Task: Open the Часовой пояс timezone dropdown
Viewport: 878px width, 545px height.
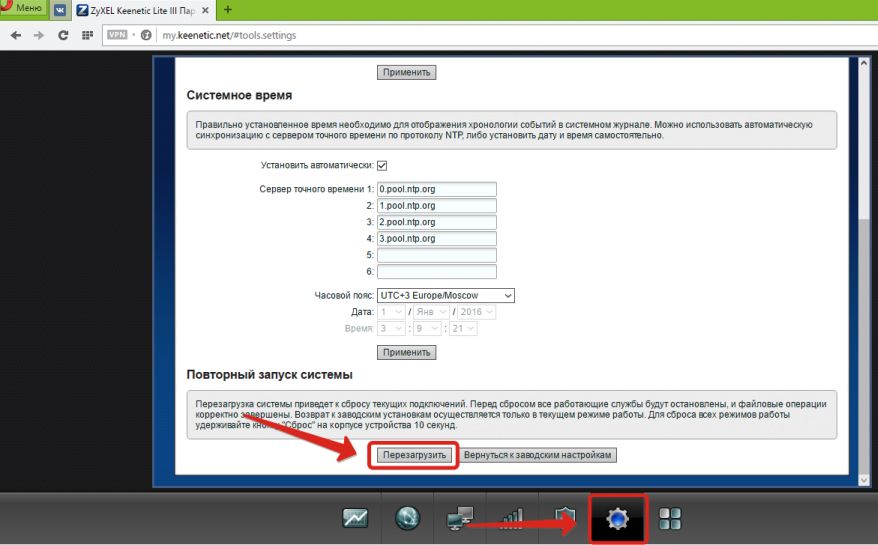Action: [446, 295]
